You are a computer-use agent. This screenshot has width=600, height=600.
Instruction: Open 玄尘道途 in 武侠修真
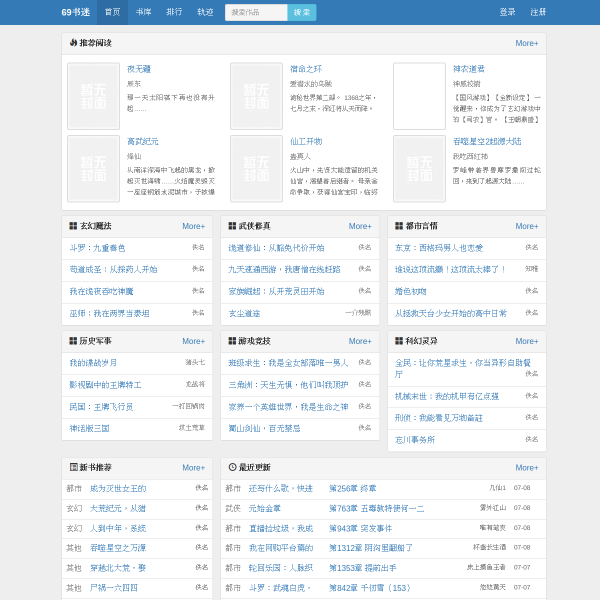(x=244, y=313)
